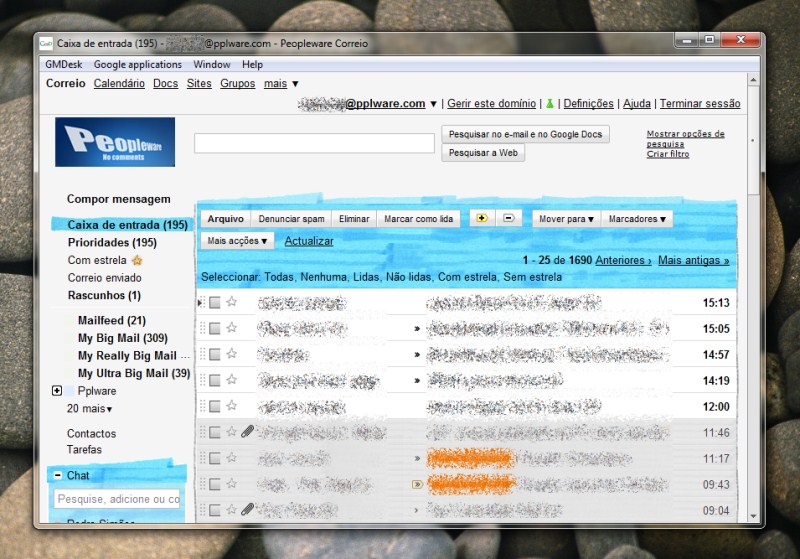Star the email received at 09:43
Viewport: 800px width, 559px height.
click(x=232, y=483)
